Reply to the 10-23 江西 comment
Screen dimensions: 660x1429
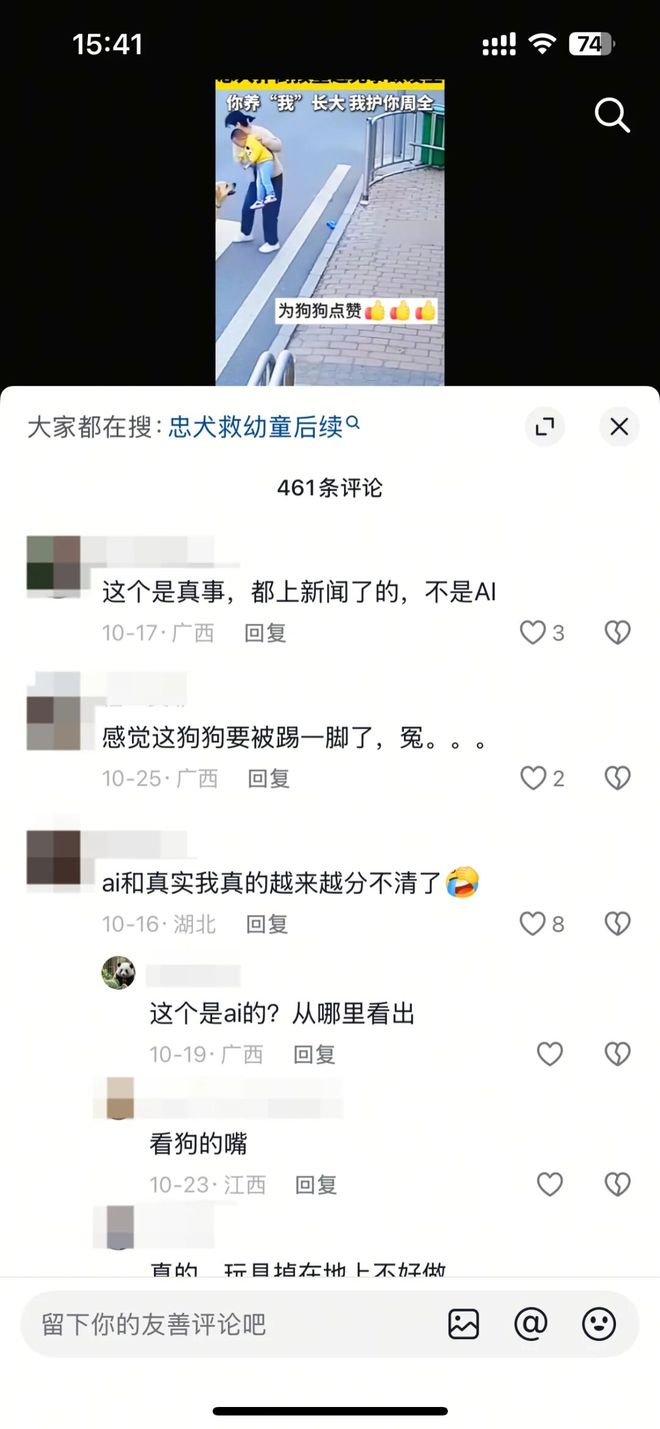pos(316,1186)
